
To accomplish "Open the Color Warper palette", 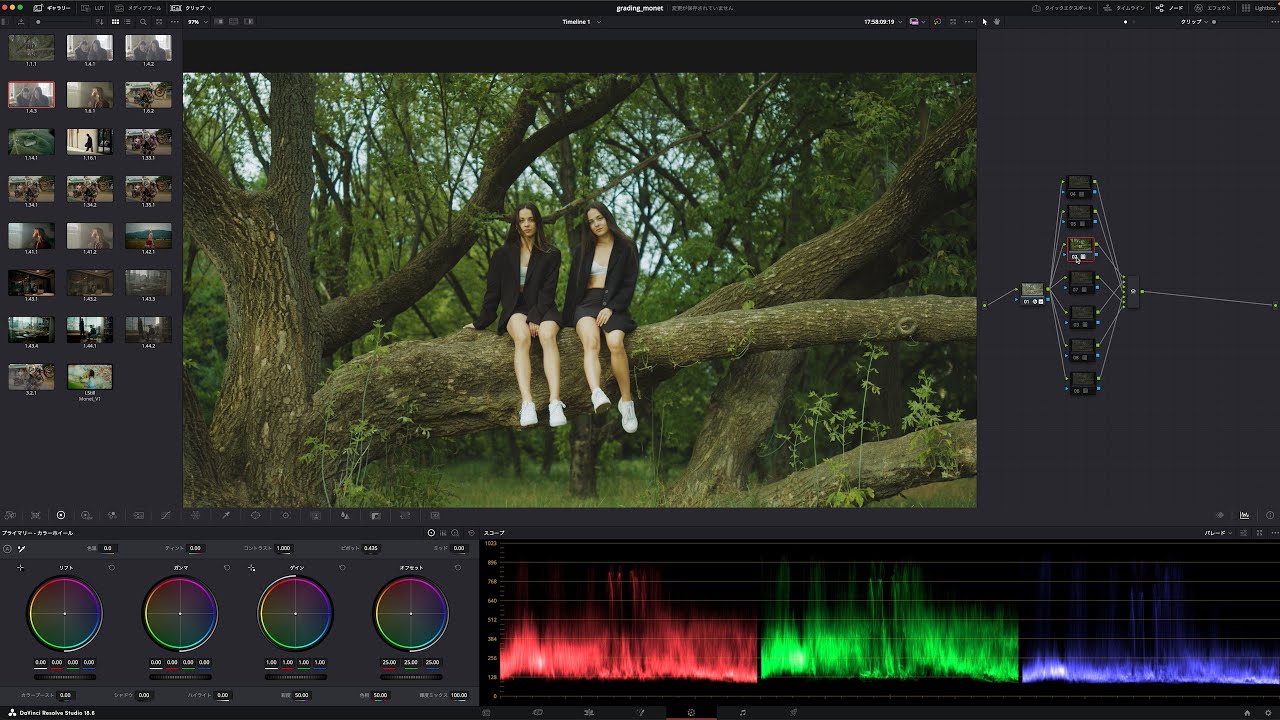I will [x=195, y=515].
